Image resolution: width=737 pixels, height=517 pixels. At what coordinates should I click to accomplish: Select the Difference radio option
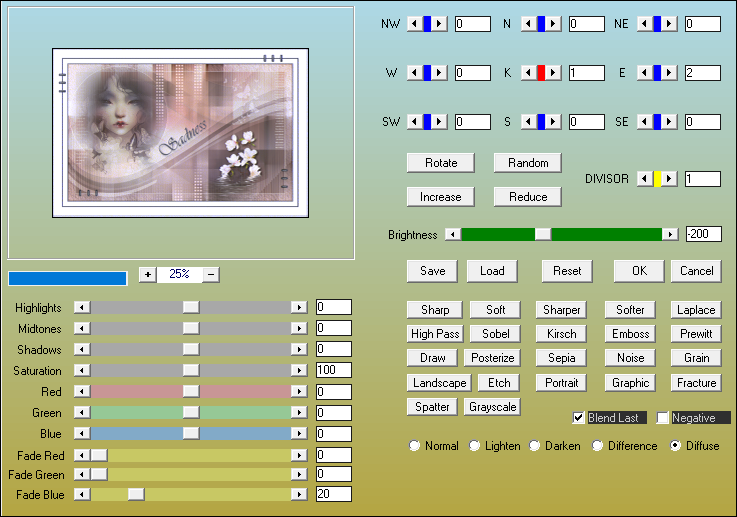coord(598,446)
